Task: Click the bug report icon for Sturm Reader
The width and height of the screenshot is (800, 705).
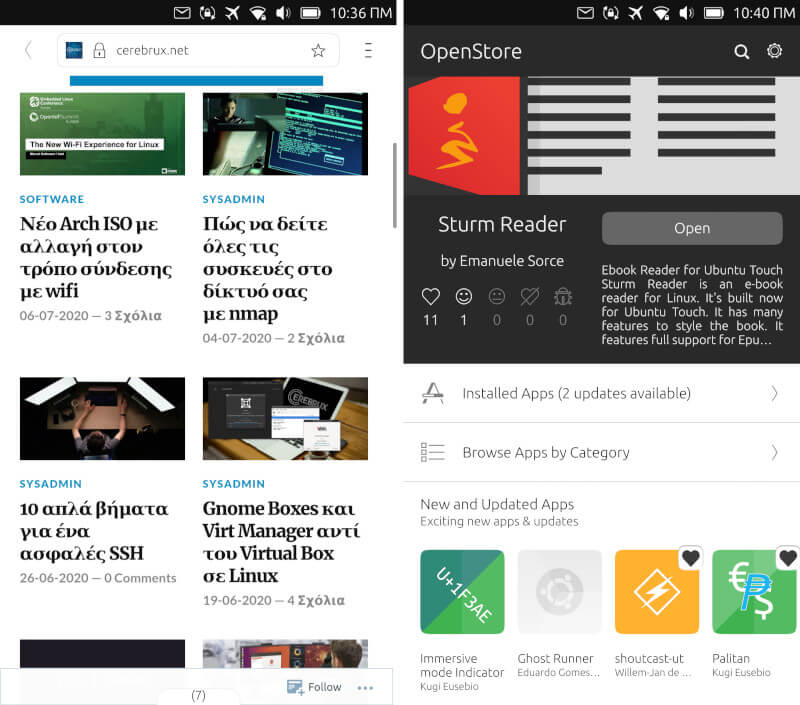Action: coord(563,296)
